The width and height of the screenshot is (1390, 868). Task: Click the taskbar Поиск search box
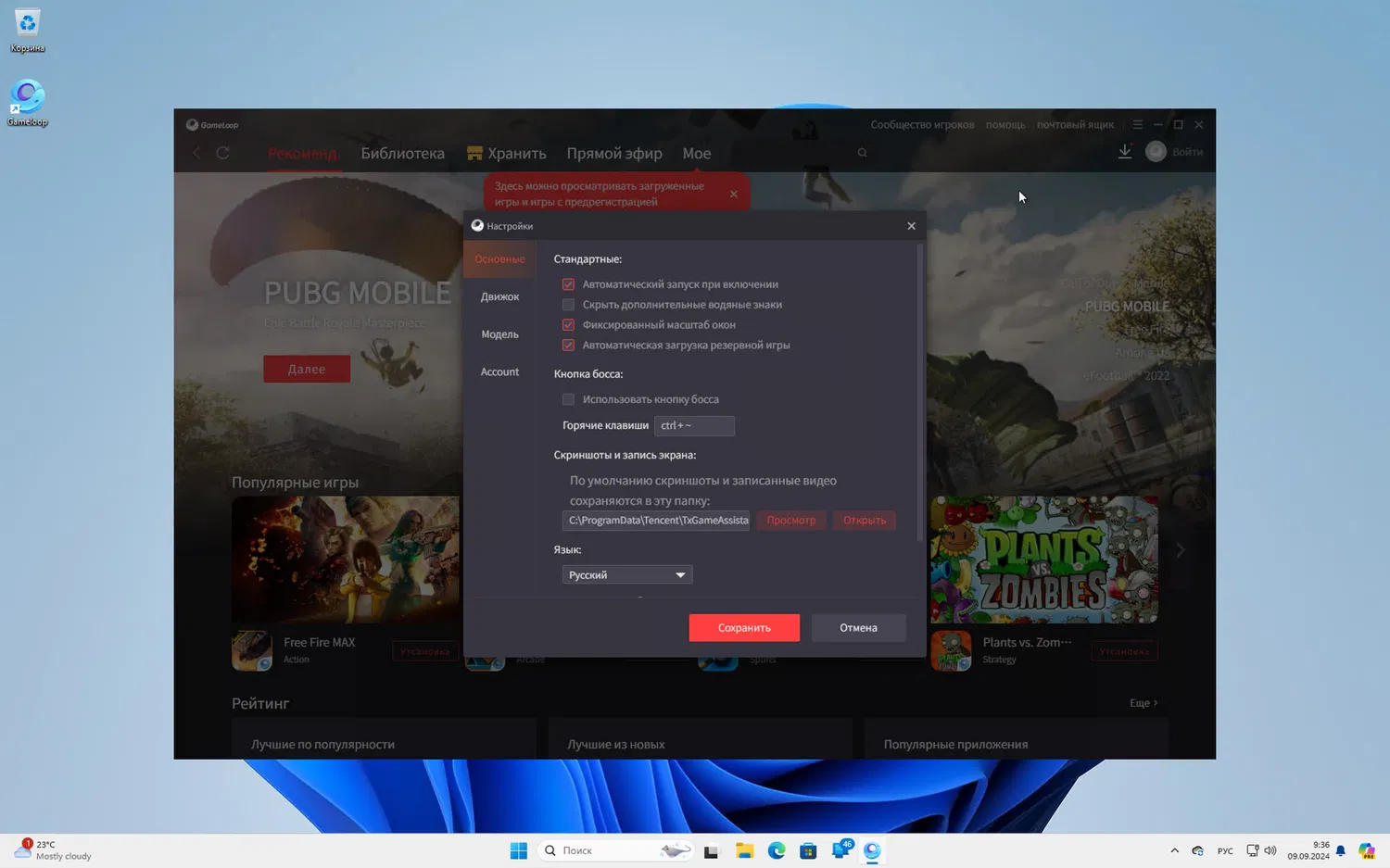pyautogui.click(x=615, y=850)
